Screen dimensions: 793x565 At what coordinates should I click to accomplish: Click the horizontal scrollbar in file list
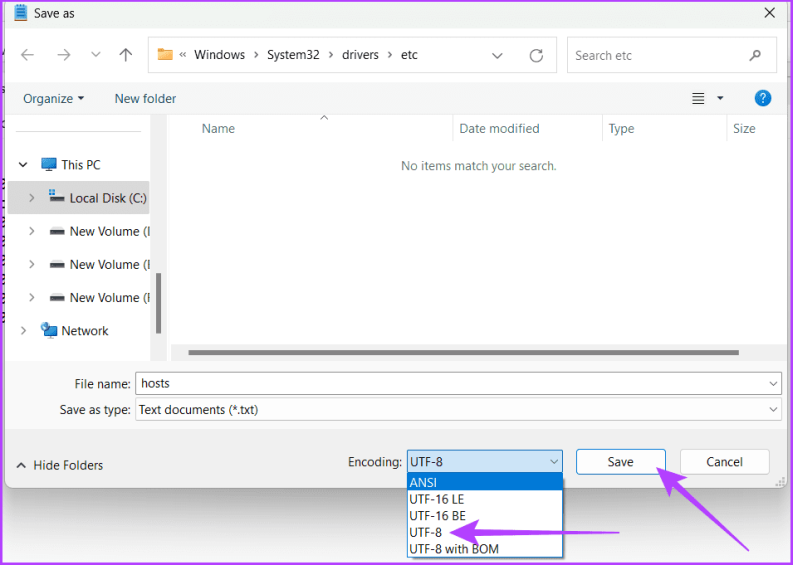pos(463,352)
